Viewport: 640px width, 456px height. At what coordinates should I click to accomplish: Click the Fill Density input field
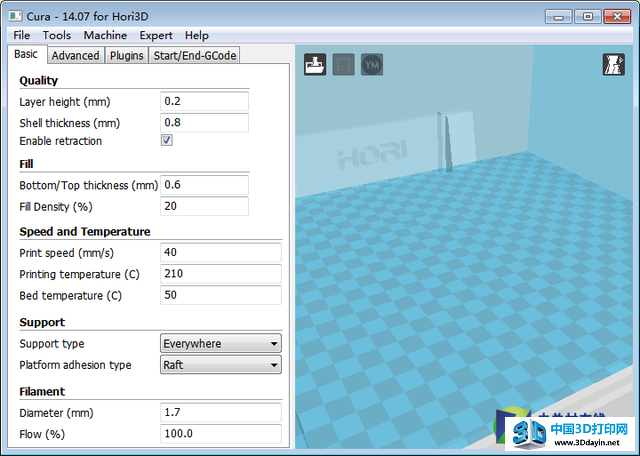pyautogui.click(x=204, y=206)
